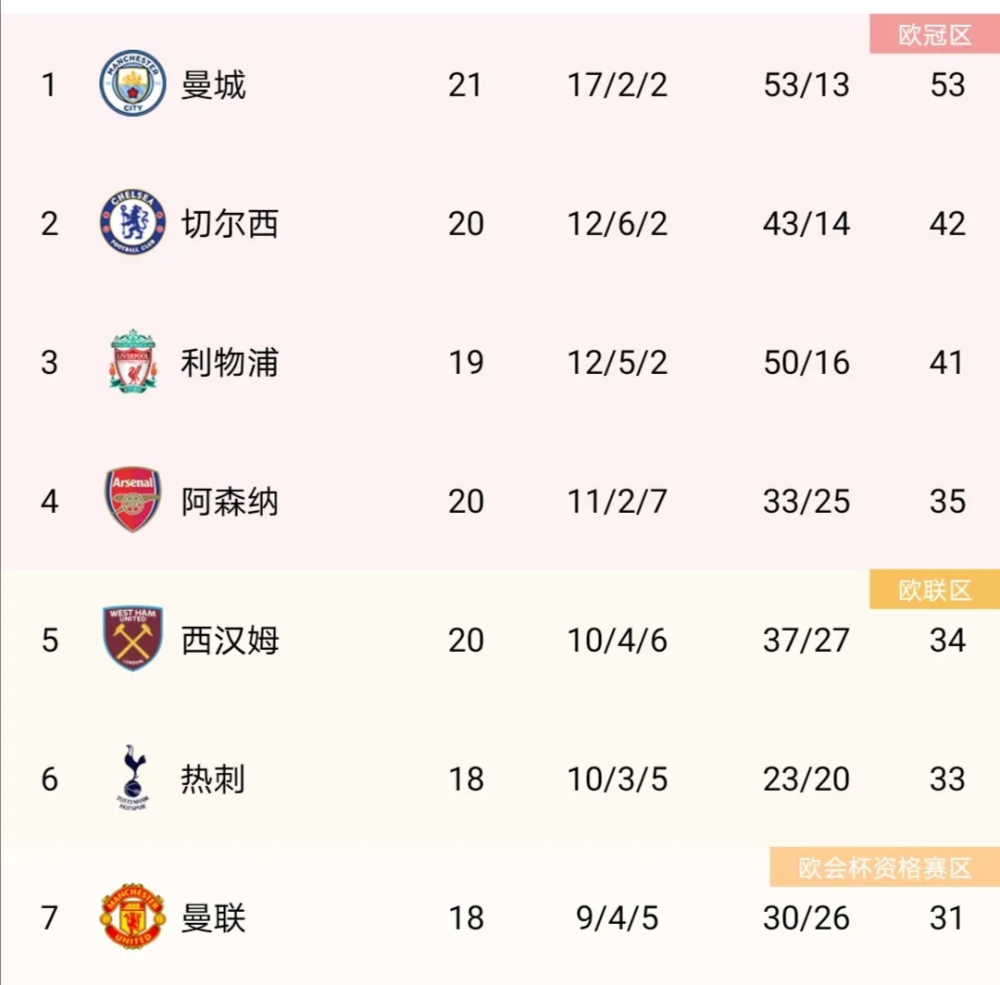1000x985 pixels.
Task: Click the Manchester United crest
Action: click(133, 916)
